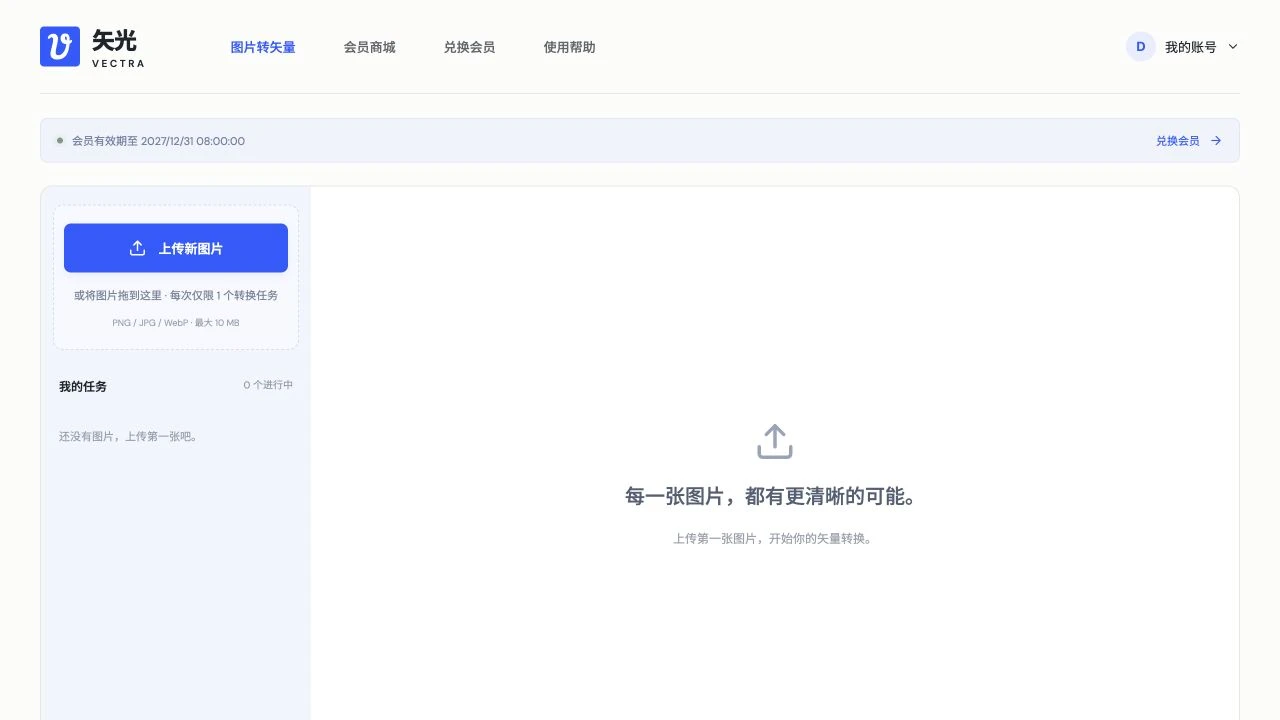Click the large upload icon in the empty area
Viewport: 1280px width, 720px height.
click(x=775, y=442)
